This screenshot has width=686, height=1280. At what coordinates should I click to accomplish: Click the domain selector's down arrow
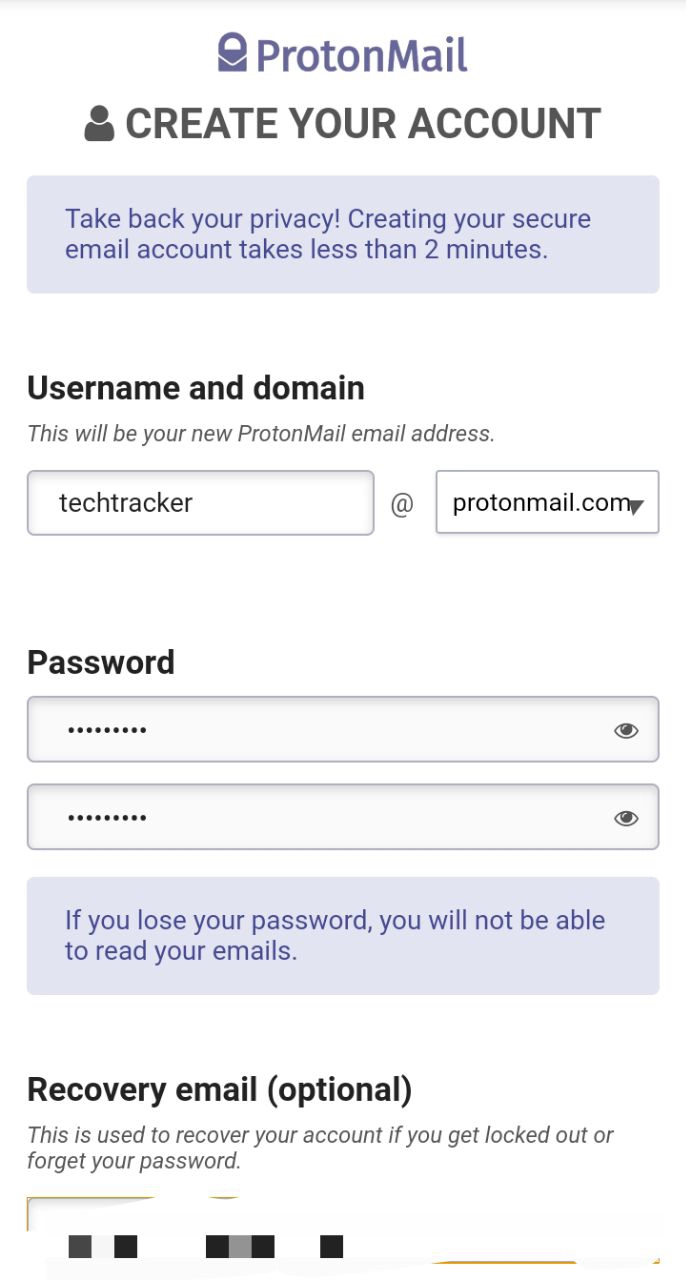pyautogui.click(x=635, y=507)
